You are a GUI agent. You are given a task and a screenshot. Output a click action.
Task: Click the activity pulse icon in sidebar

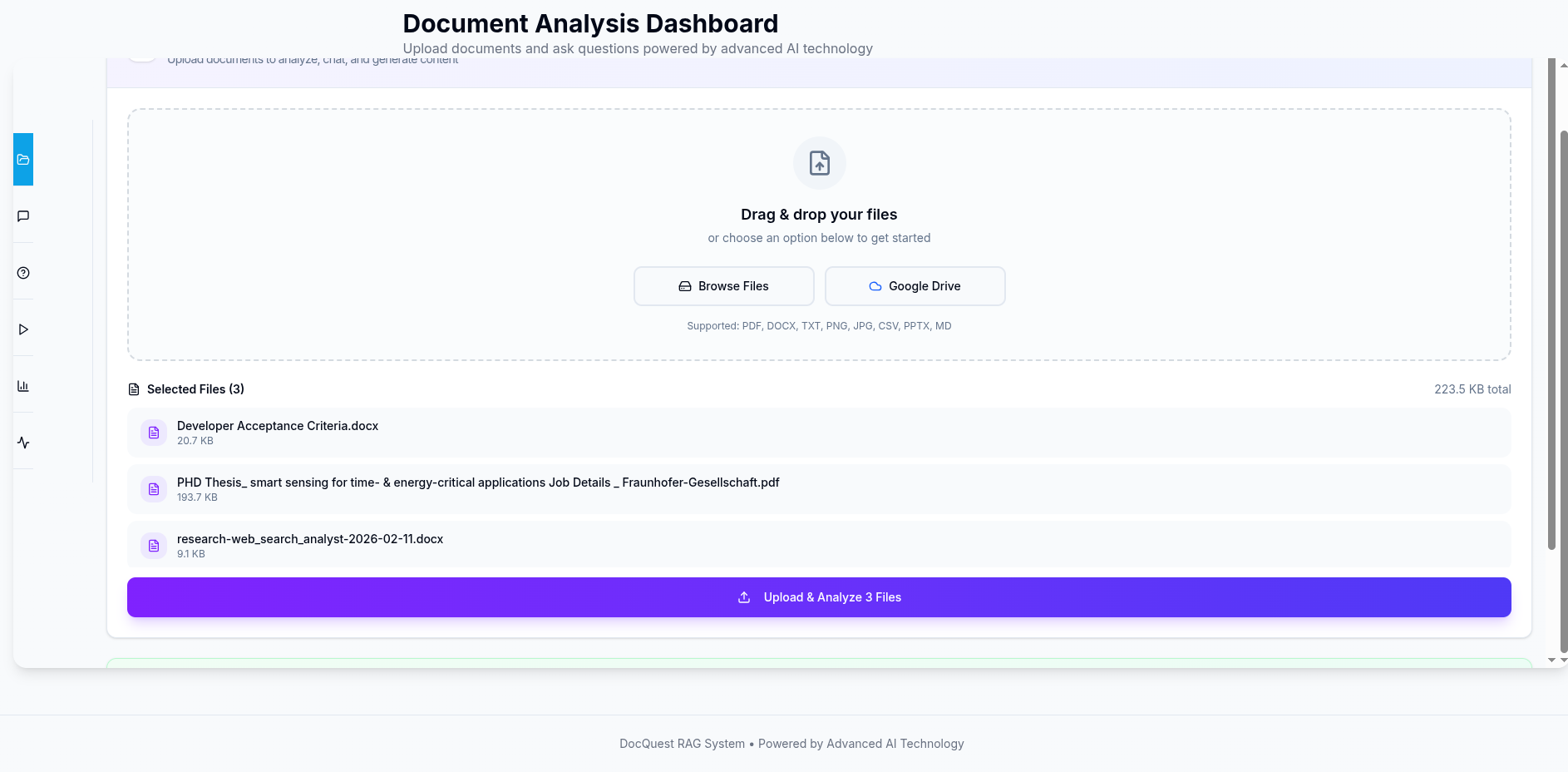click(22, 443)
